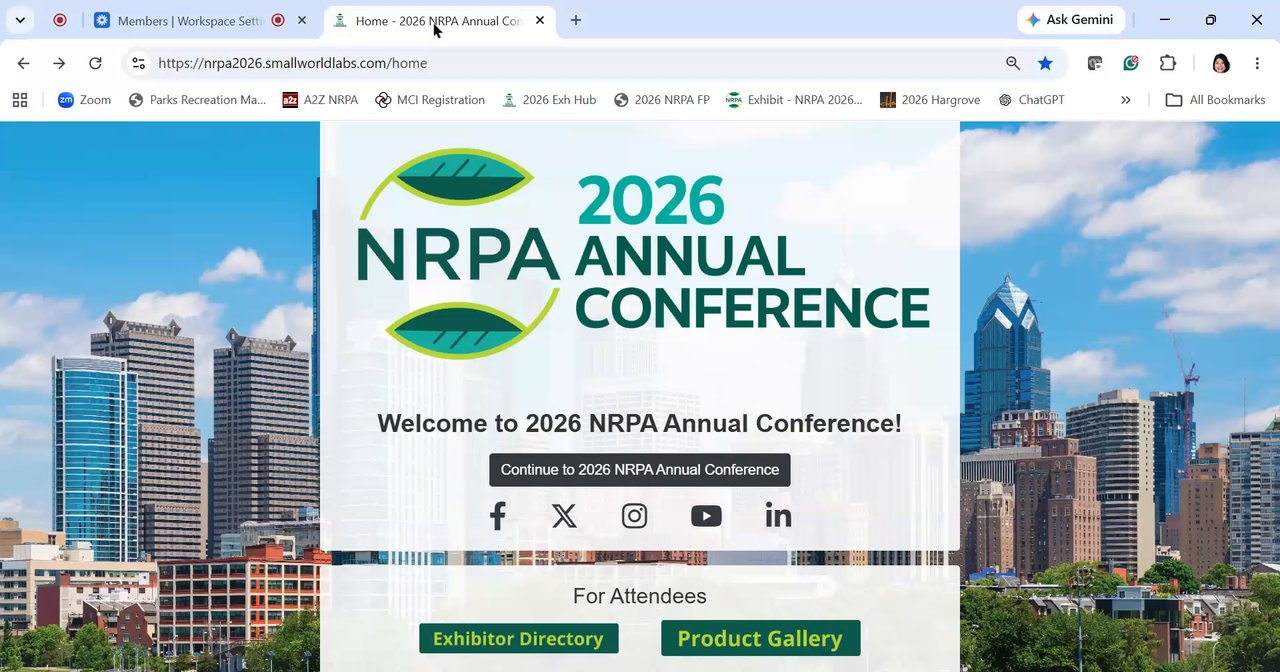Viewport: 1280px width, 672px height.
Task: Open the ChatGPT bookmark
Action: click(1031, 100)
